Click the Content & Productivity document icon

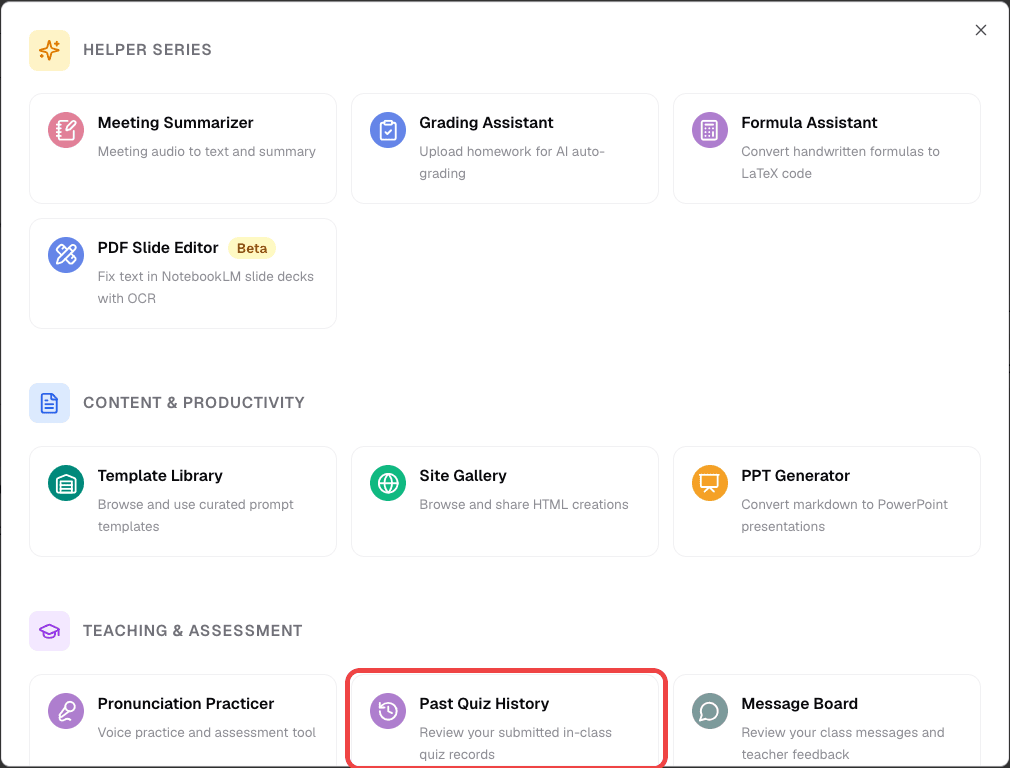pos(50,403)
